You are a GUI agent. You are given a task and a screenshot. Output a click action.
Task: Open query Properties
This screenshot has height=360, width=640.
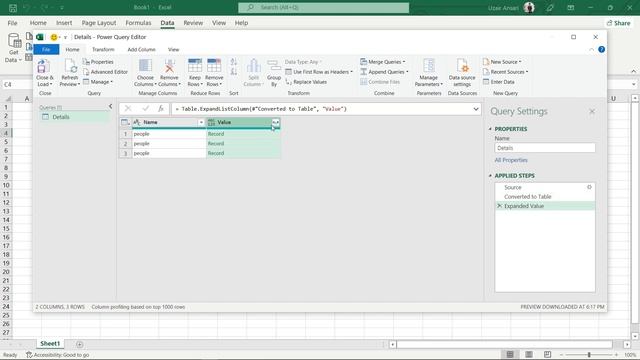tap(98, 62)
